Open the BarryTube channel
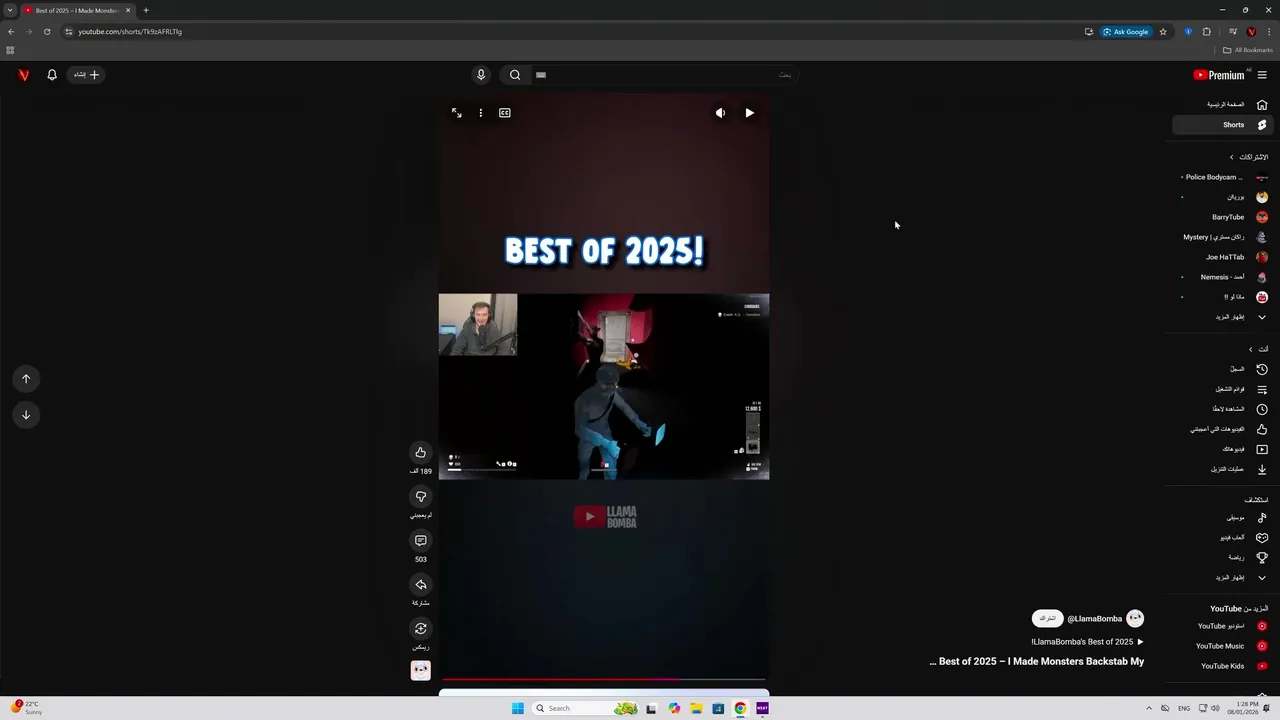This screenshot has height=720, width=1280. (x=1223, y=217)
